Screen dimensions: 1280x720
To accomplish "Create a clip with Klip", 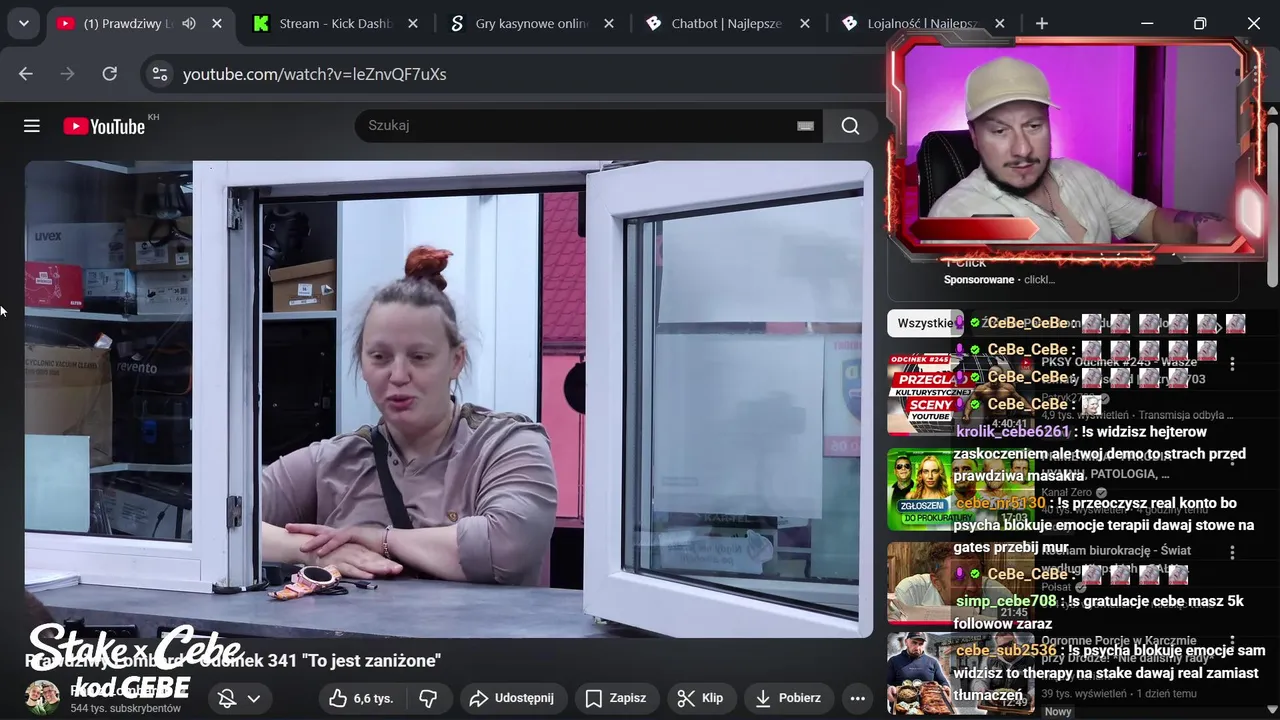I will click(700, 698).
